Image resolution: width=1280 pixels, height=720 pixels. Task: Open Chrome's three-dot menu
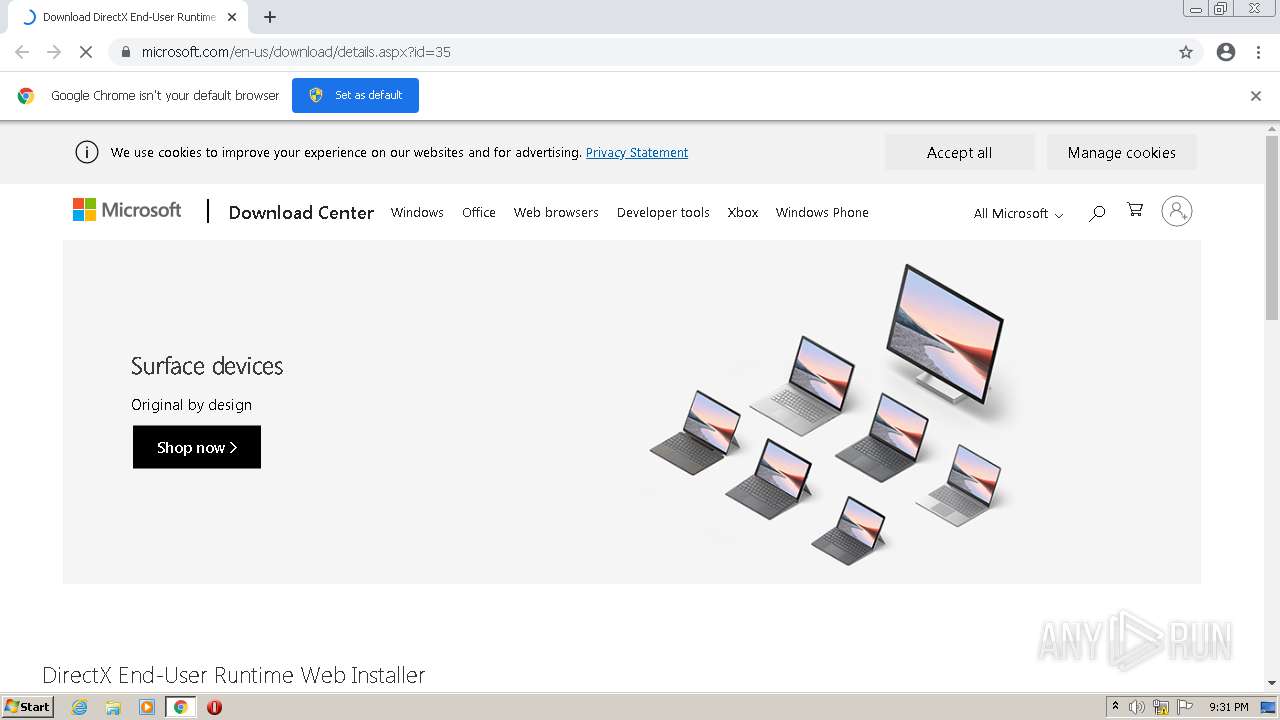[1258, 52]
